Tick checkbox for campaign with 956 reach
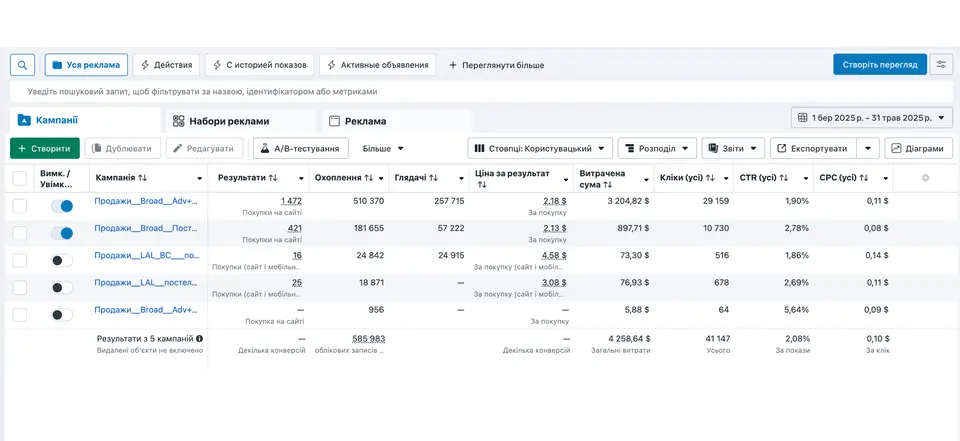The height and width of the screenshot is (441, 960). click(x=20, y=315)
